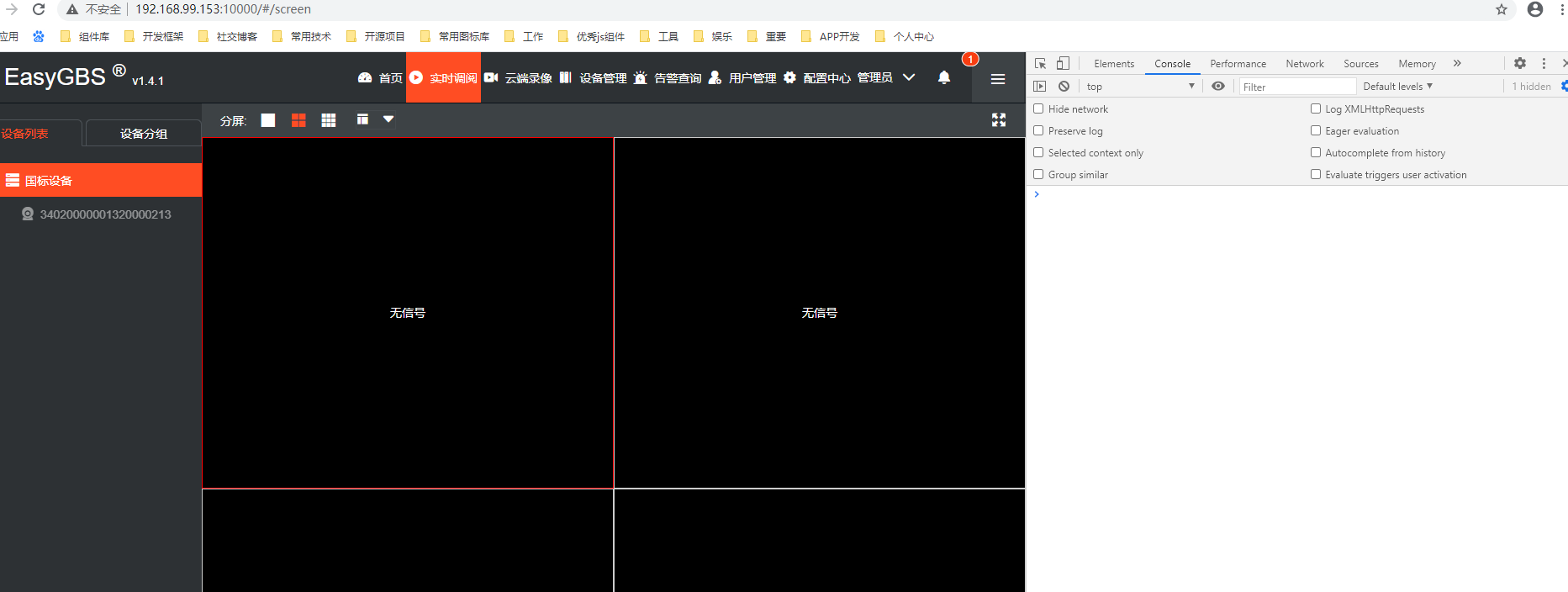The image size is (1568, 592).
Task: Enable the Preserve log checkbox
Action: click(x=1039, y=130)
